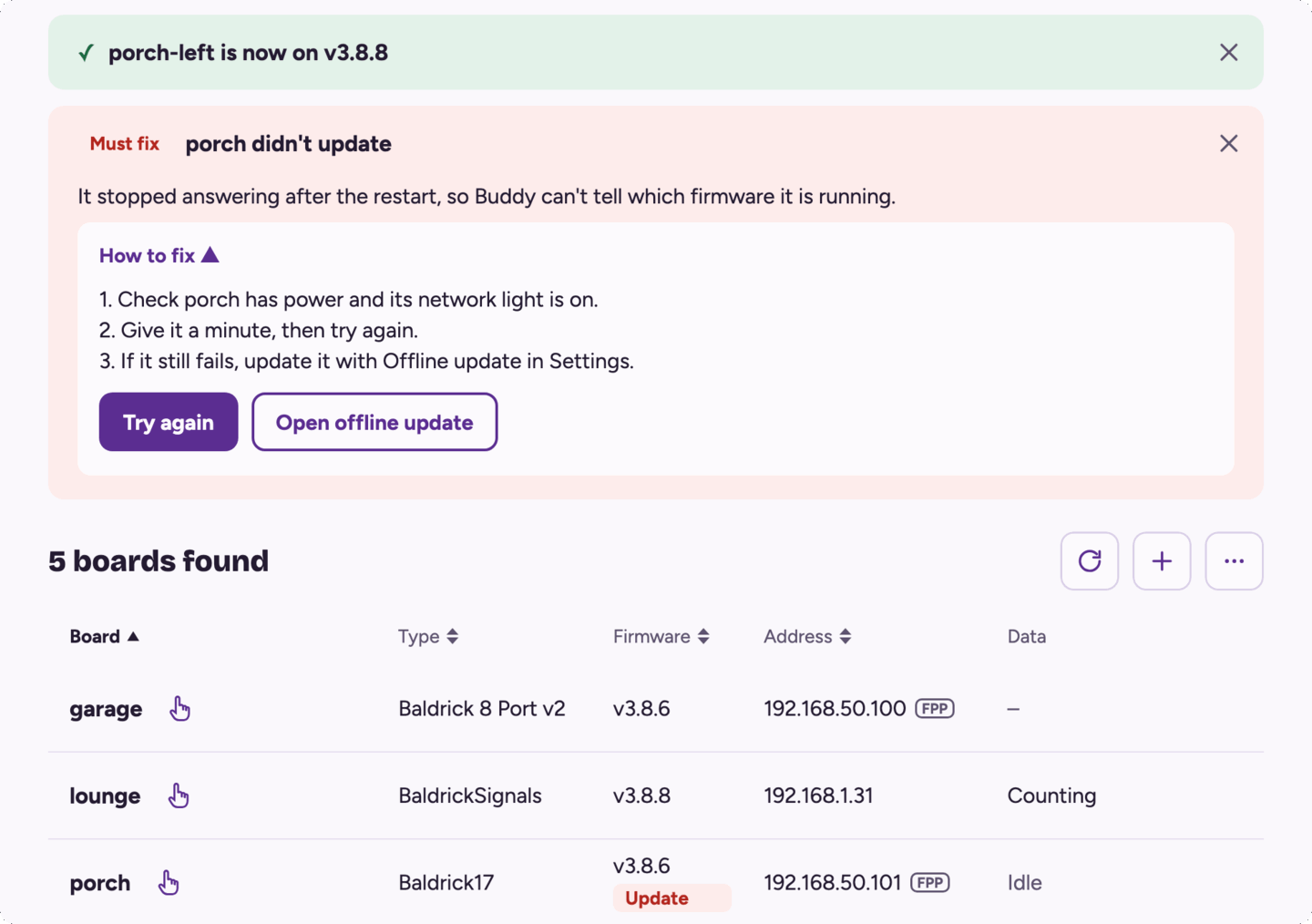1312x924 pixels.
Task: Click the hand pointer icon beside lounge
Action: (179, 796)
